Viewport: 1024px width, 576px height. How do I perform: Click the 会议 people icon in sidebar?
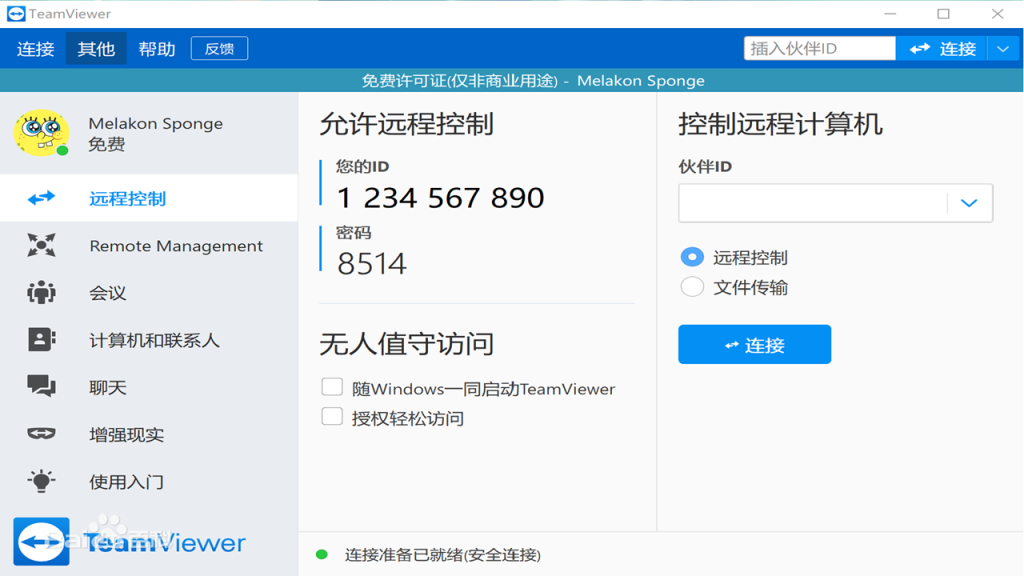41,293
